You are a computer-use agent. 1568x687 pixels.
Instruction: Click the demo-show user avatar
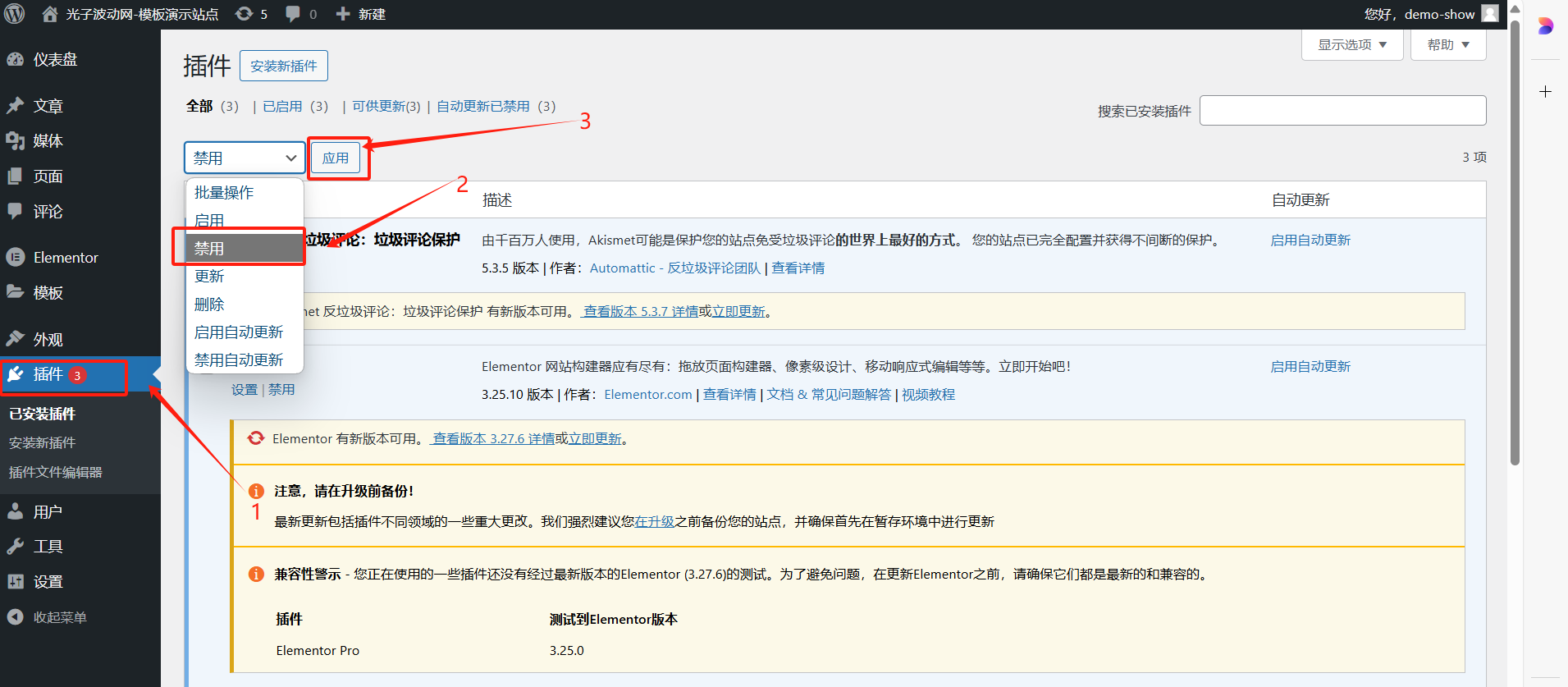click(1490, 14)
